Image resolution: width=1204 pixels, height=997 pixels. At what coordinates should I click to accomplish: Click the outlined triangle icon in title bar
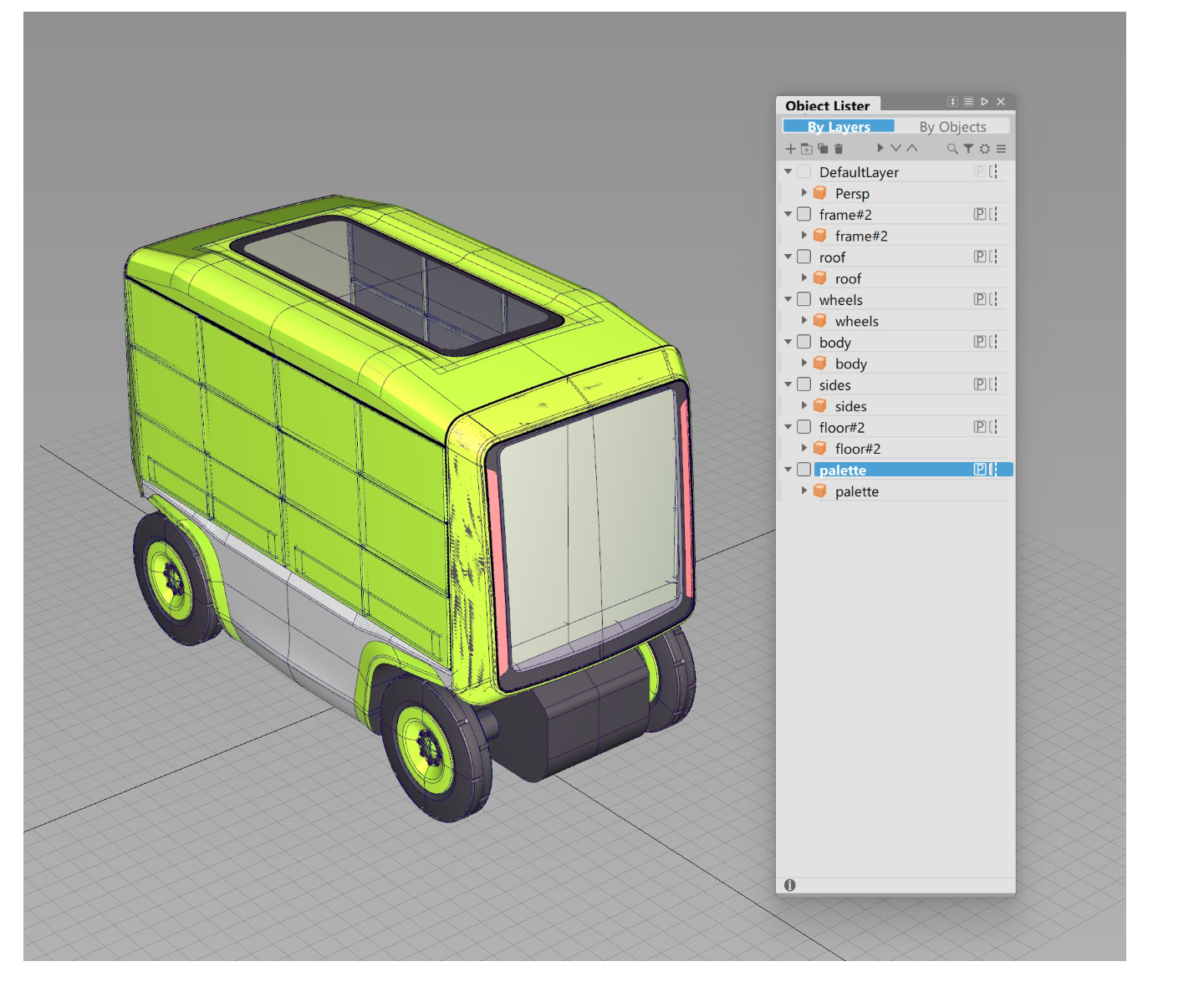pyautogui.click(x=985, y=101)
